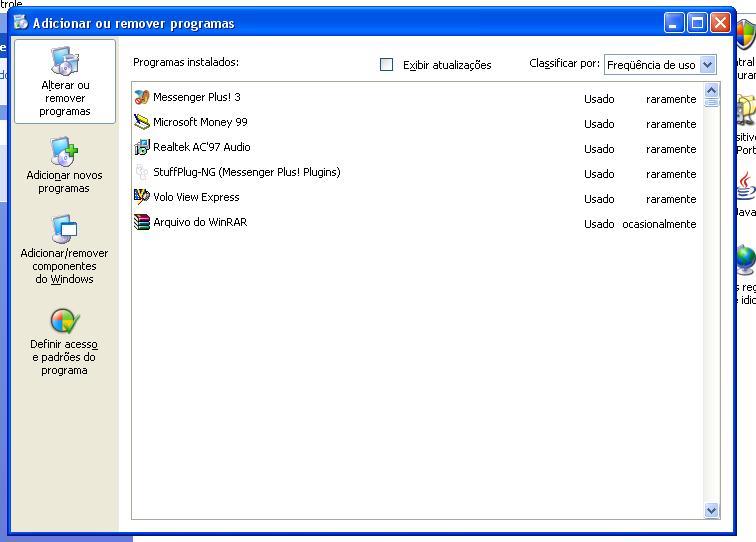Click the list scrollbar thumb
The height and width of the screenshot is (542, 756).
coord(711,103)
